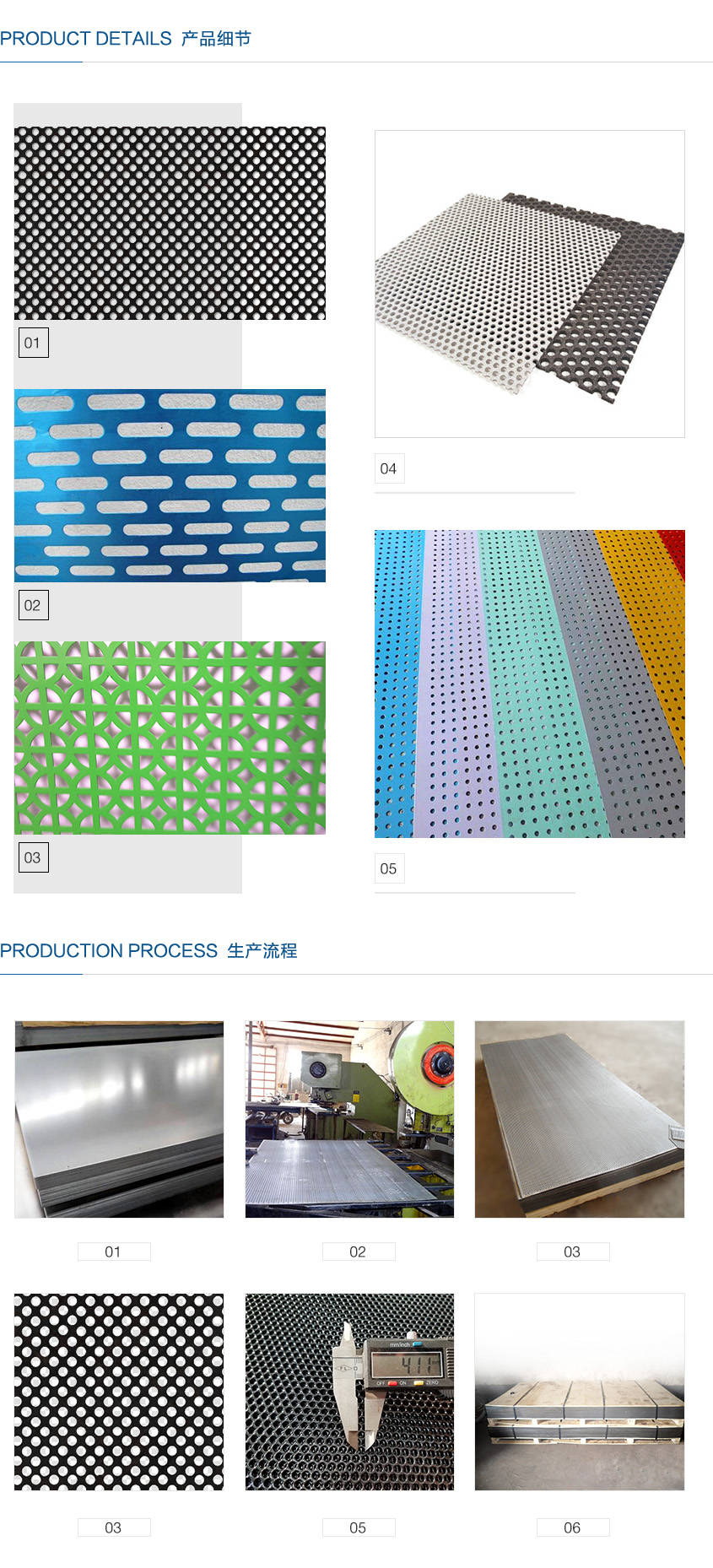Open the black round-hole perforated sheet image
Viewport: 713px width, 1568px height.
(170, 224)
